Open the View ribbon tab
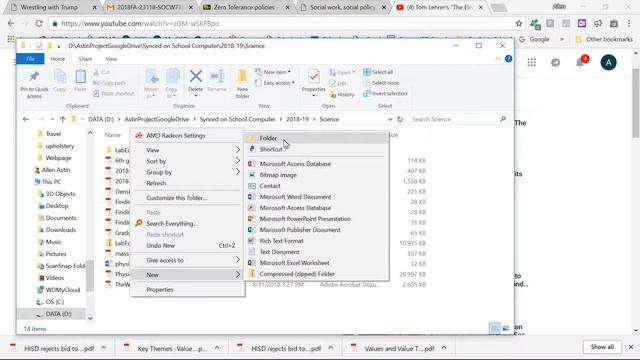640x360 pixels. [x=111, y=59]
